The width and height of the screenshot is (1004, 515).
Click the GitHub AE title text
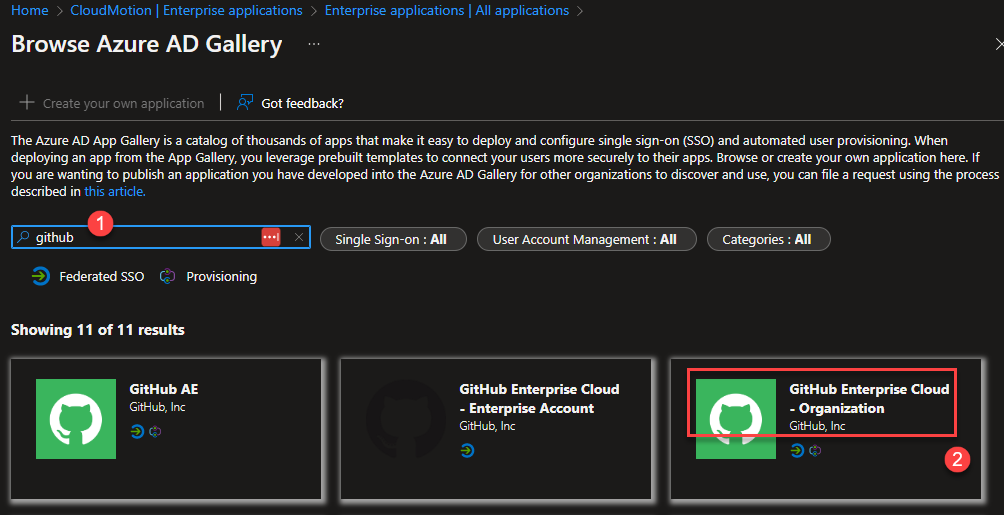tap(164, 389)
